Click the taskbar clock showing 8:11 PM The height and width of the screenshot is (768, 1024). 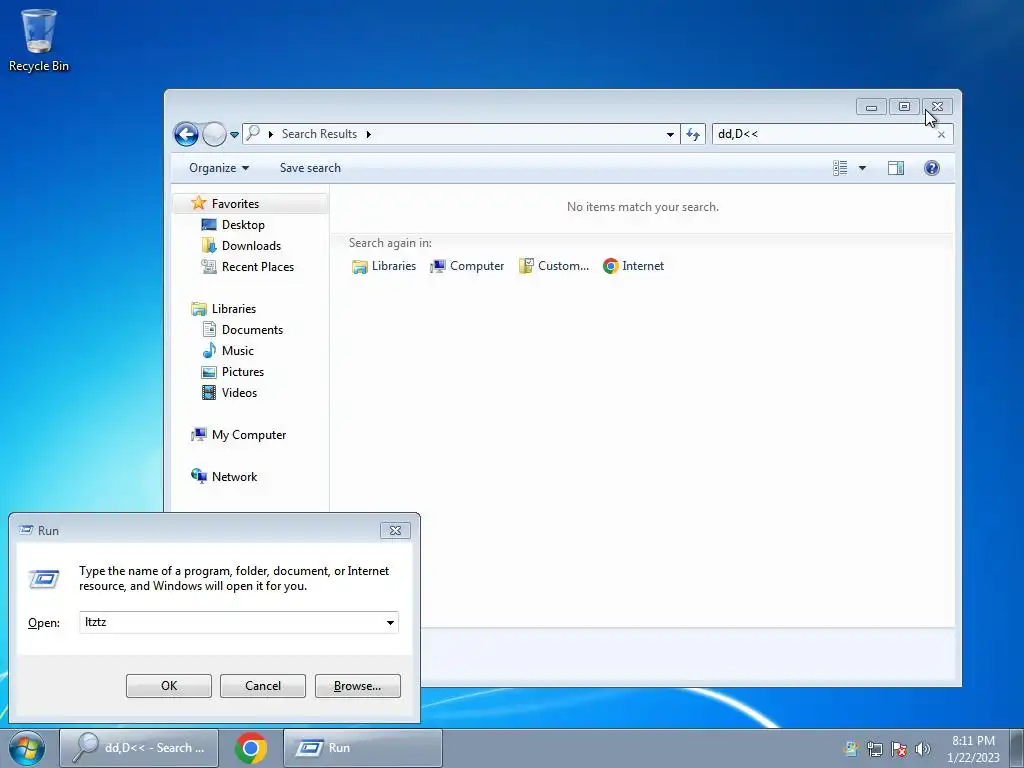point(973,748)
